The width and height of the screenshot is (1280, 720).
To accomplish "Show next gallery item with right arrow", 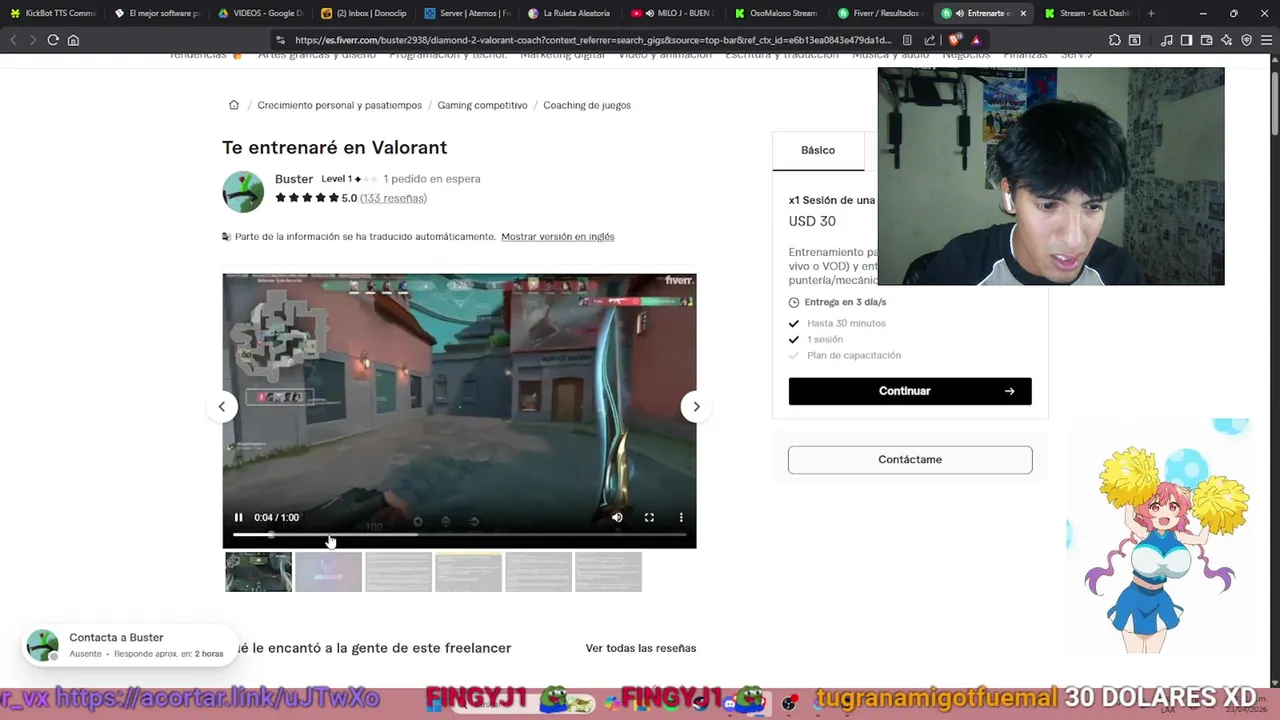I will coord(696,407).
